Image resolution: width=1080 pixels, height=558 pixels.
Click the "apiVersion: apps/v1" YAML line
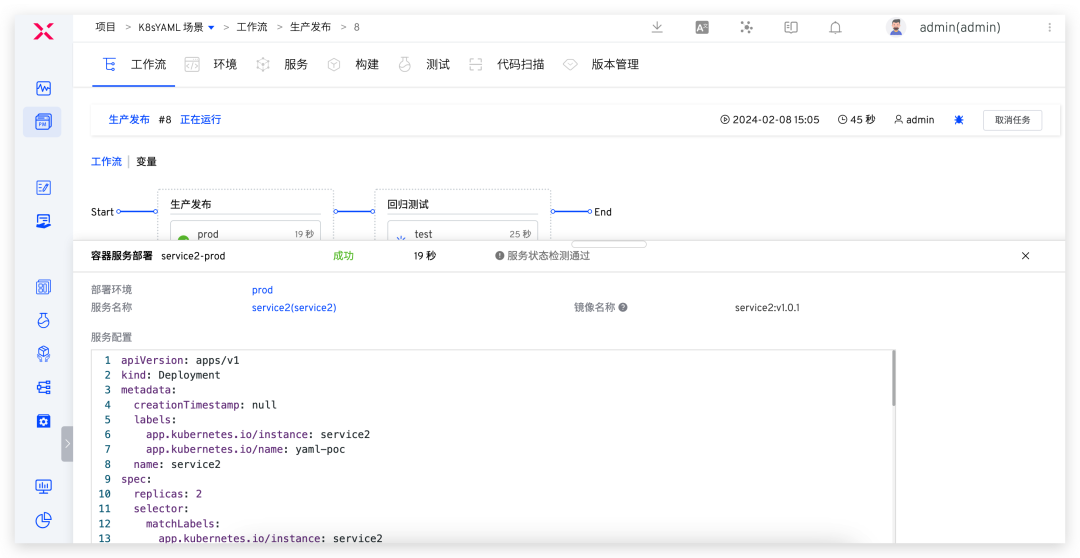click(180, 360)
